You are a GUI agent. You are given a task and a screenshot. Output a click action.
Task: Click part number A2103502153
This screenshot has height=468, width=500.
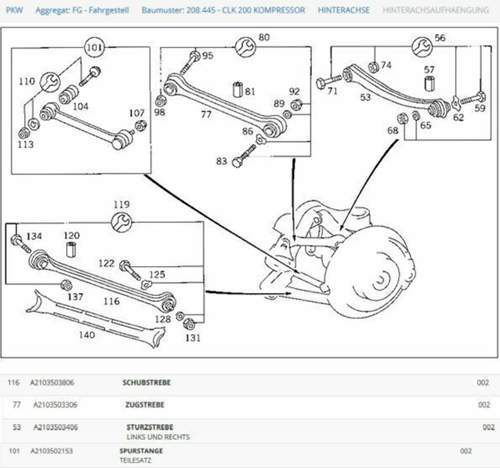pyautogui.click(x=52, y=451)
